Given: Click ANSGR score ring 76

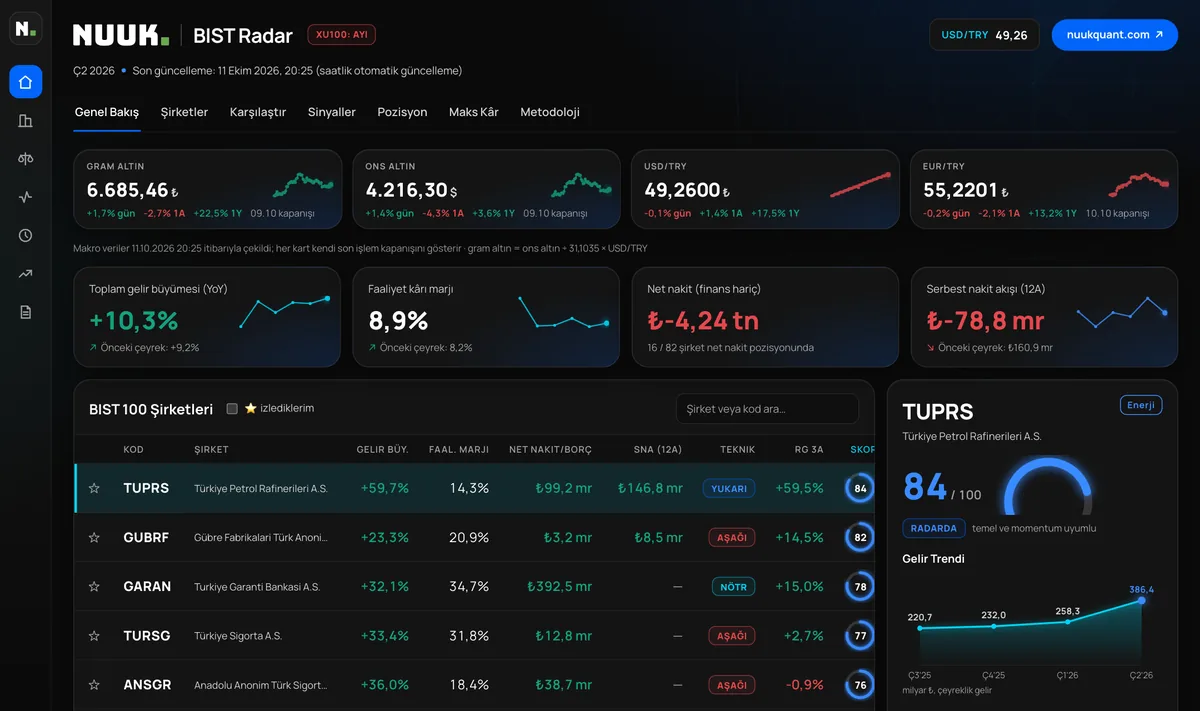Looking at the screenshot, I should coord(860,685).
